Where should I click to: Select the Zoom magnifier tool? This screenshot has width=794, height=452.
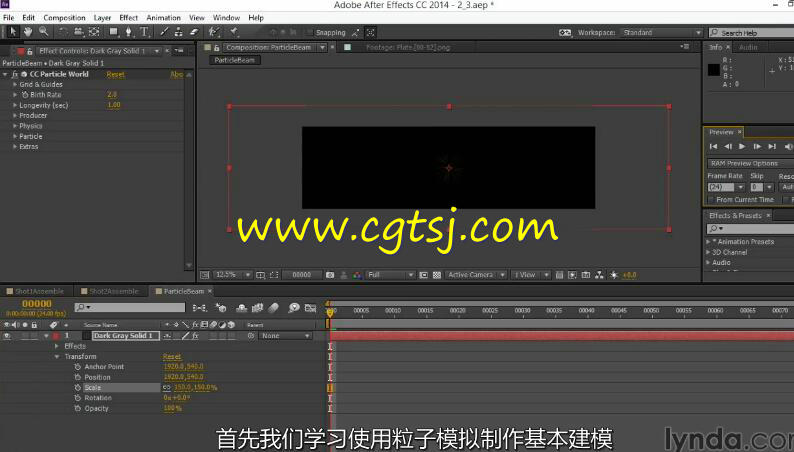(44, 32)
